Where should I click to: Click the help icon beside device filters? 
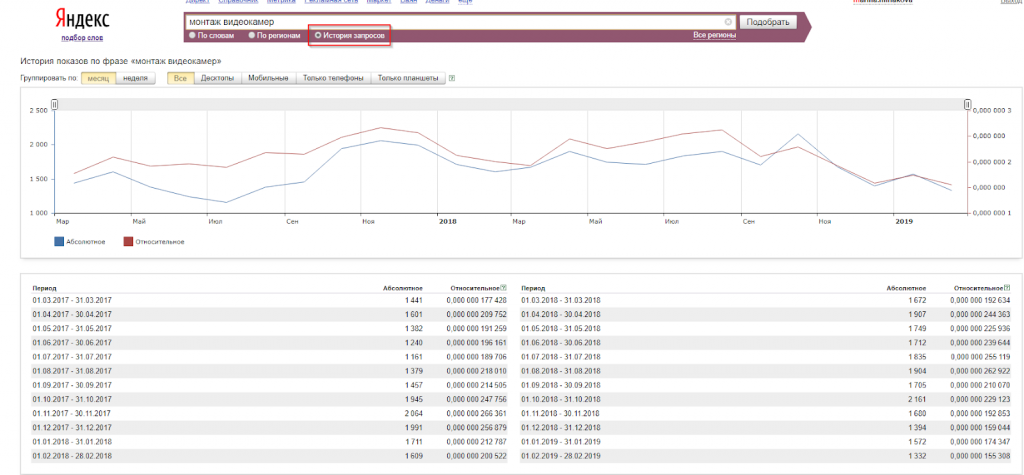(x=452, y=78)
